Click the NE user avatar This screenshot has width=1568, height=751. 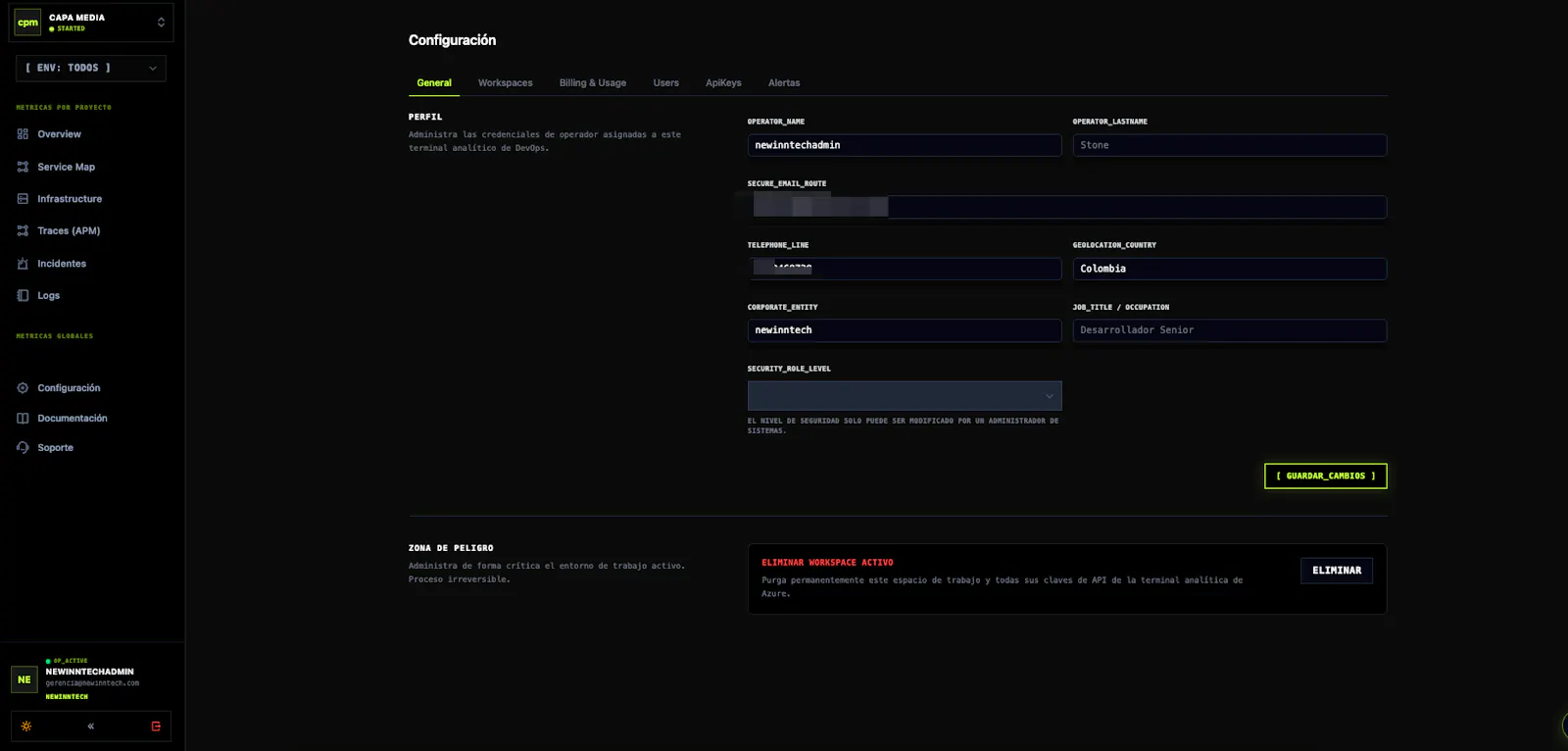coord(24,679)
